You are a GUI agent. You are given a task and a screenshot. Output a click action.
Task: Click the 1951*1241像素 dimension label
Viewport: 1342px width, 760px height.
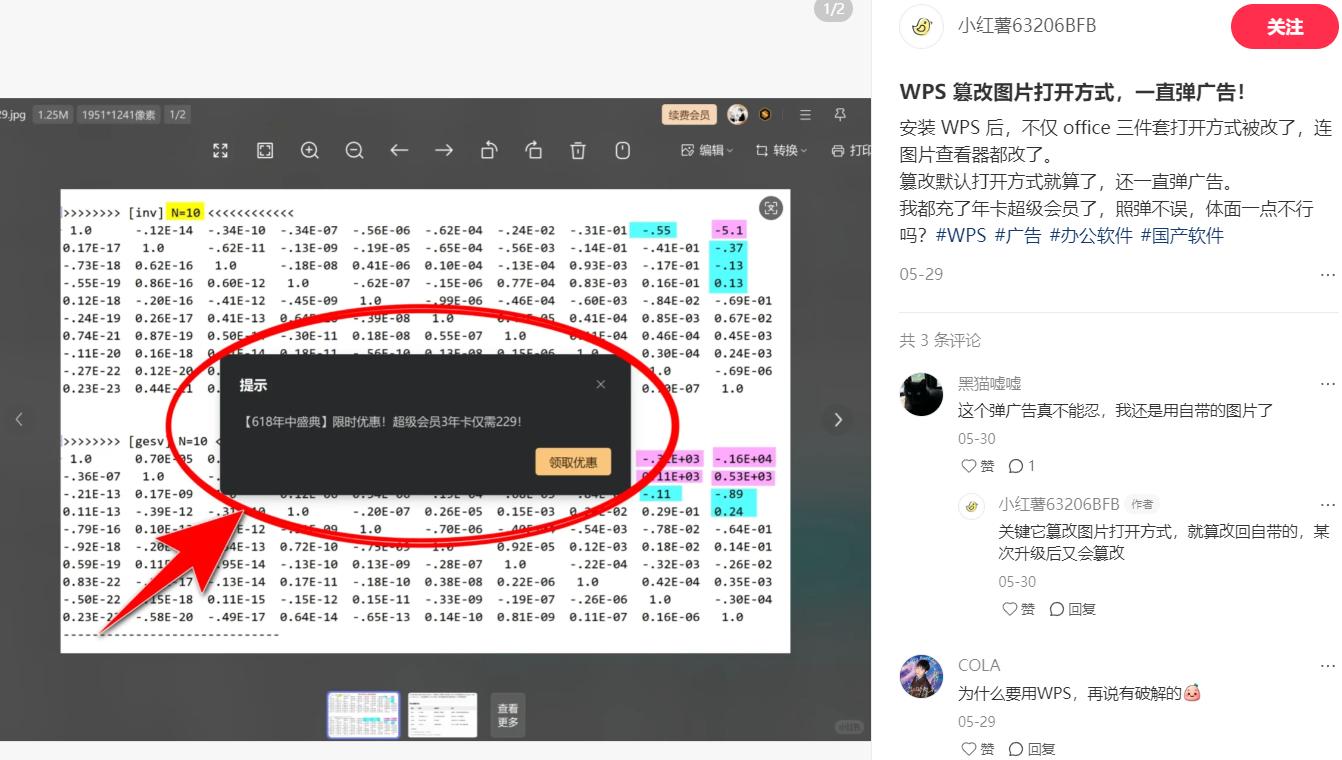119,115
